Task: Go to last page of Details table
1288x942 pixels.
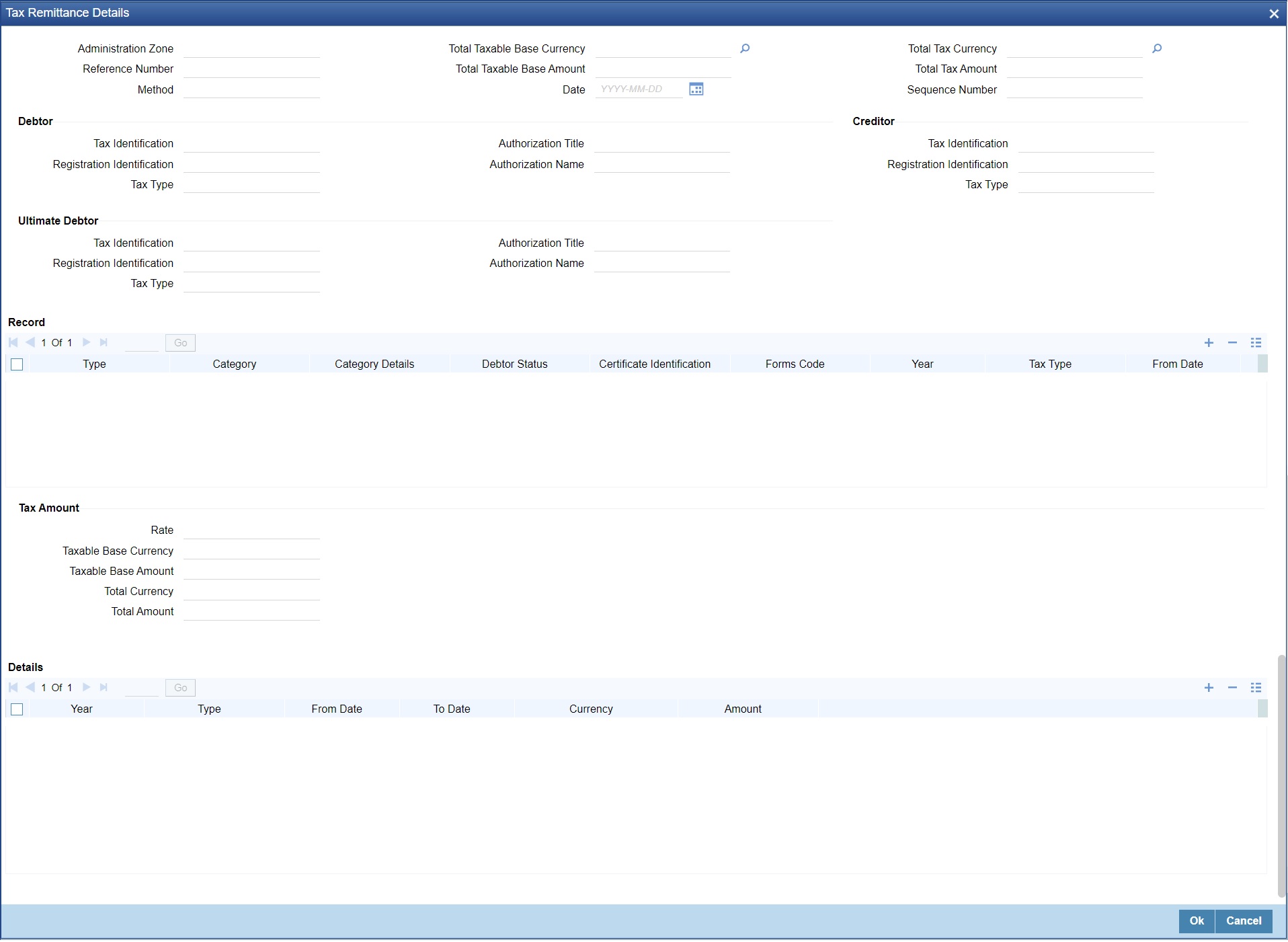Action: pyautogui.click(x=104, y=687)
